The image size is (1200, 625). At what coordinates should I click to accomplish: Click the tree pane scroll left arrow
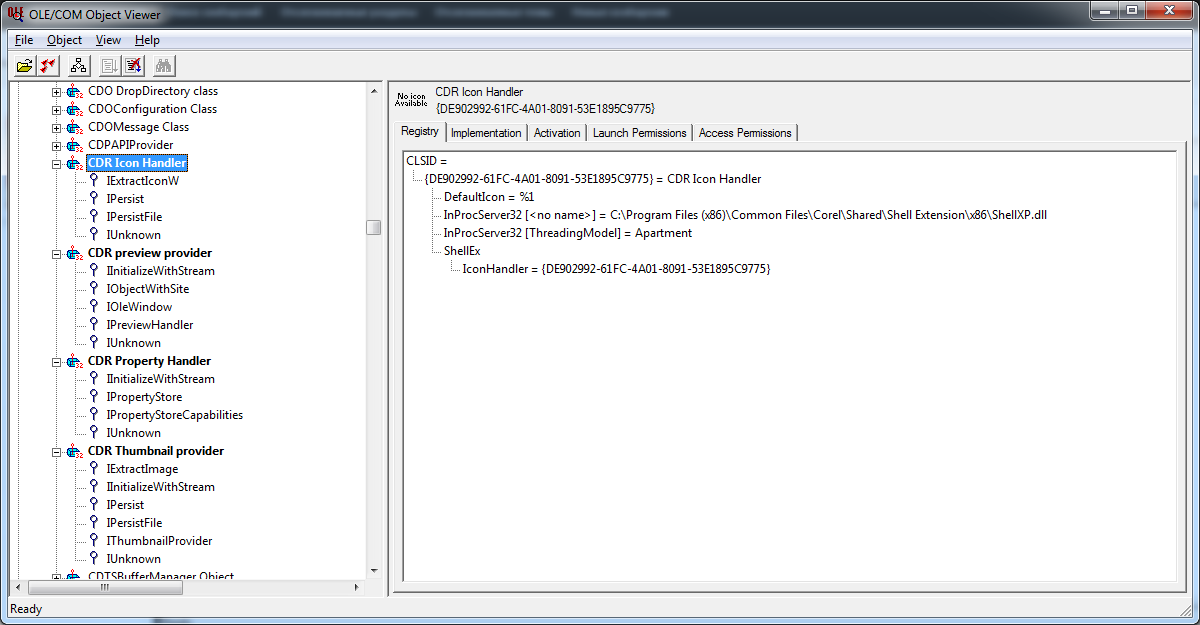click(18, 588)
